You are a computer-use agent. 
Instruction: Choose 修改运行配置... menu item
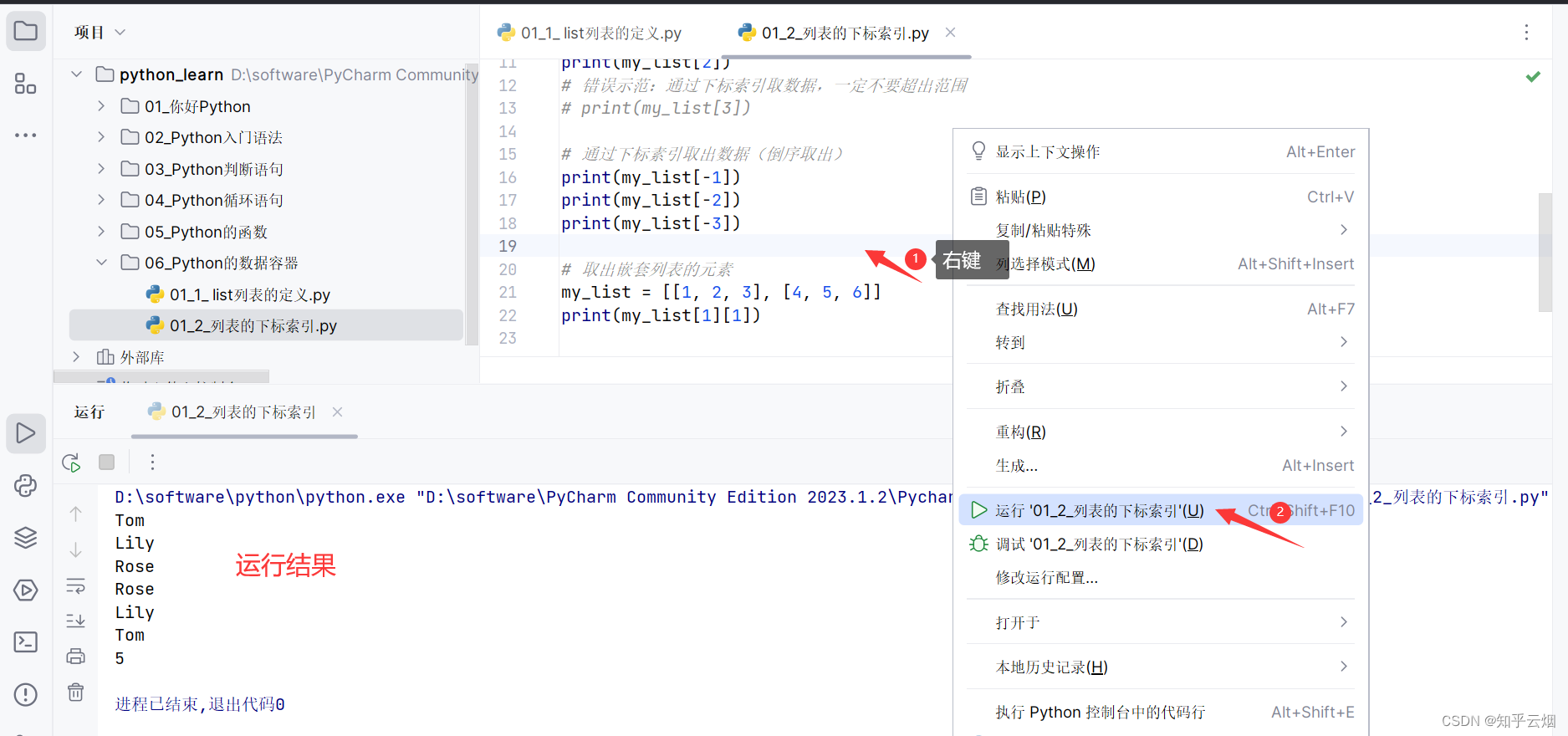(1161, 577)
